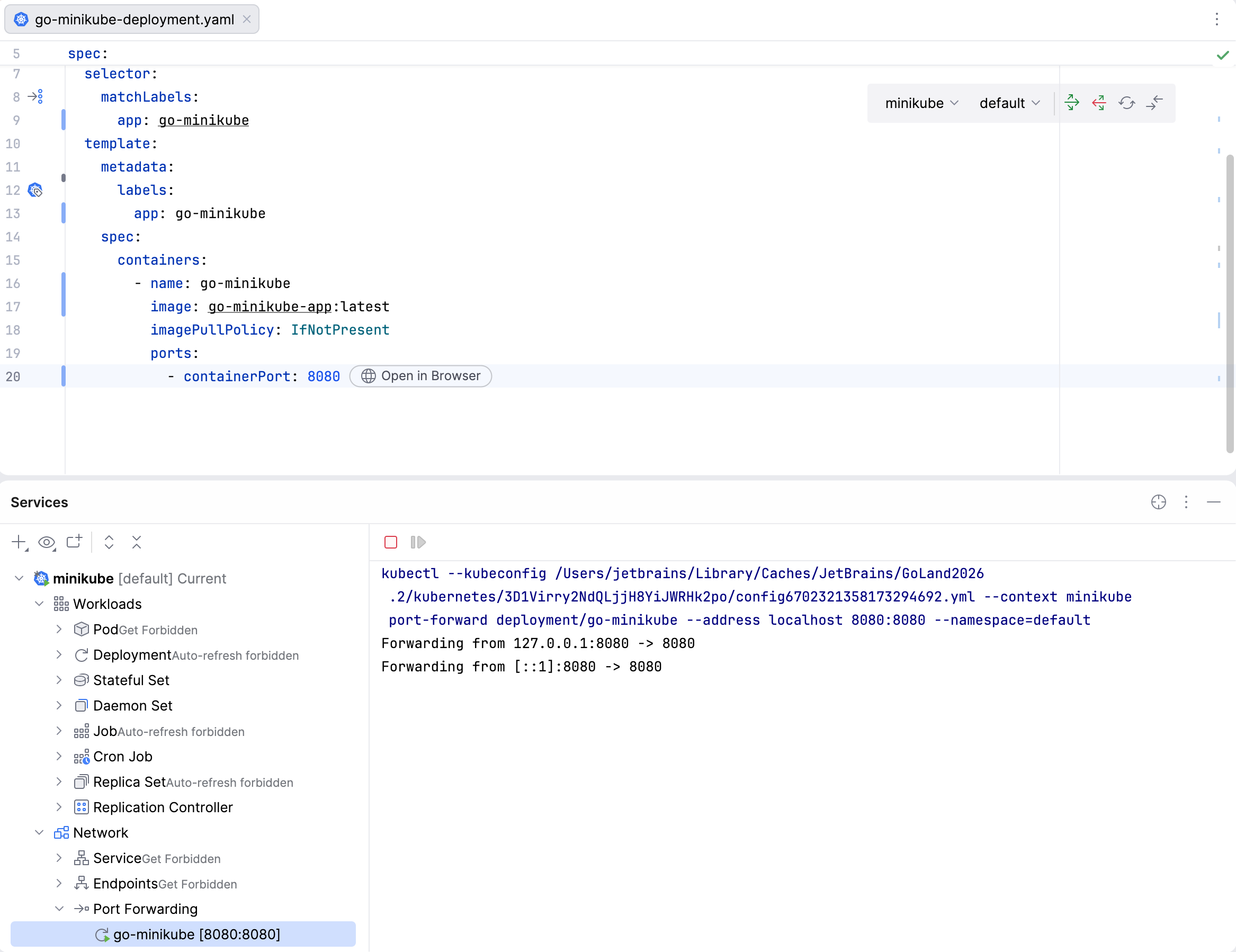Viewport: 1236px width, 952px height.
Task: Click the Open in Browser button
Action: pyautogui.click(x=420, y=376)
